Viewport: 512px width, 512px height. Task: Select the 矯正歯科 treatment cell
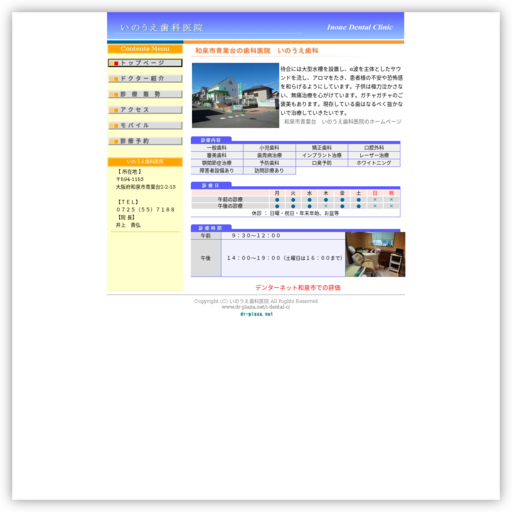pos(322,148)
